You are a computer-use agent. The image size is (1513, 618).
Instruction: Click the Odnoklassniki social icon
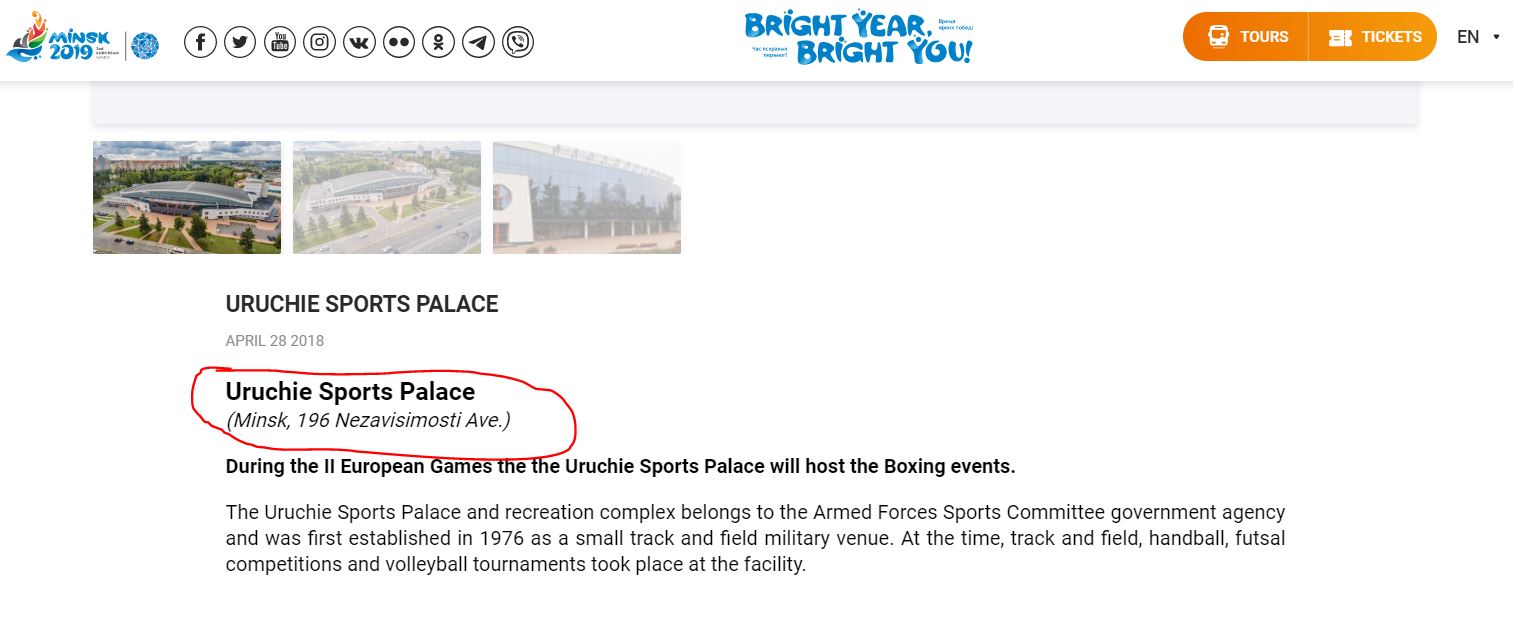438,42
